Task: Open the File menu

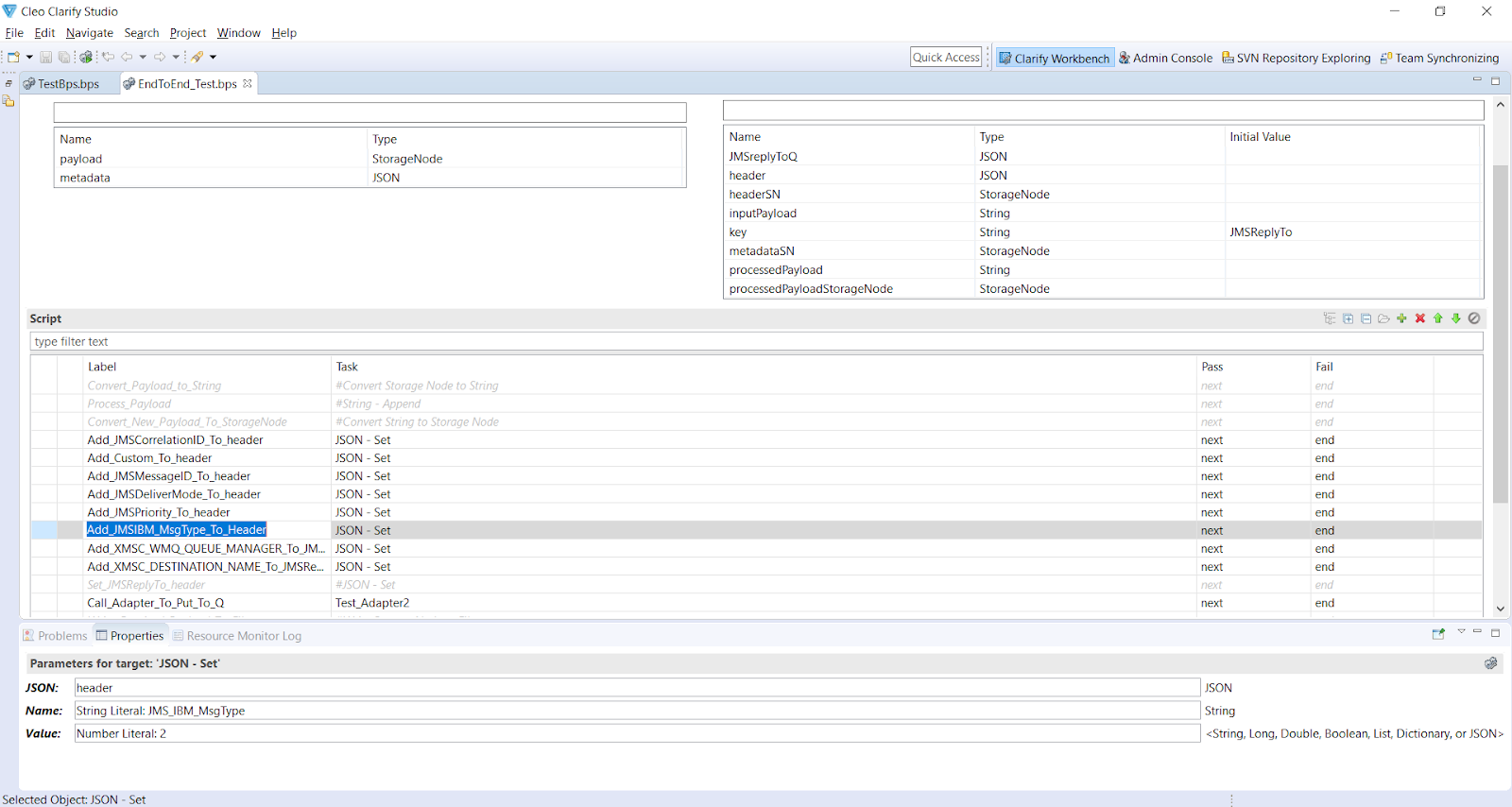Action: [x=14, y=32]
